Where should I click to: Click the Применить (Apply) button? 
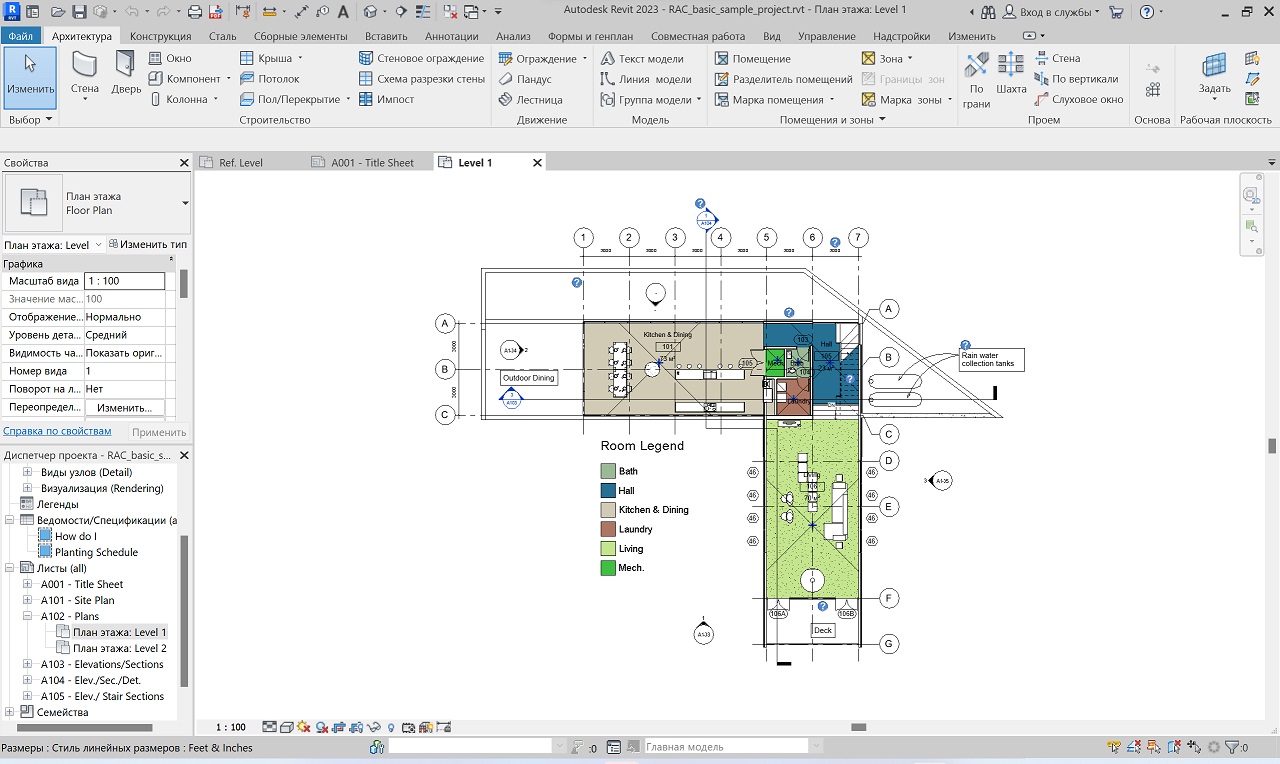click(159, 432)
